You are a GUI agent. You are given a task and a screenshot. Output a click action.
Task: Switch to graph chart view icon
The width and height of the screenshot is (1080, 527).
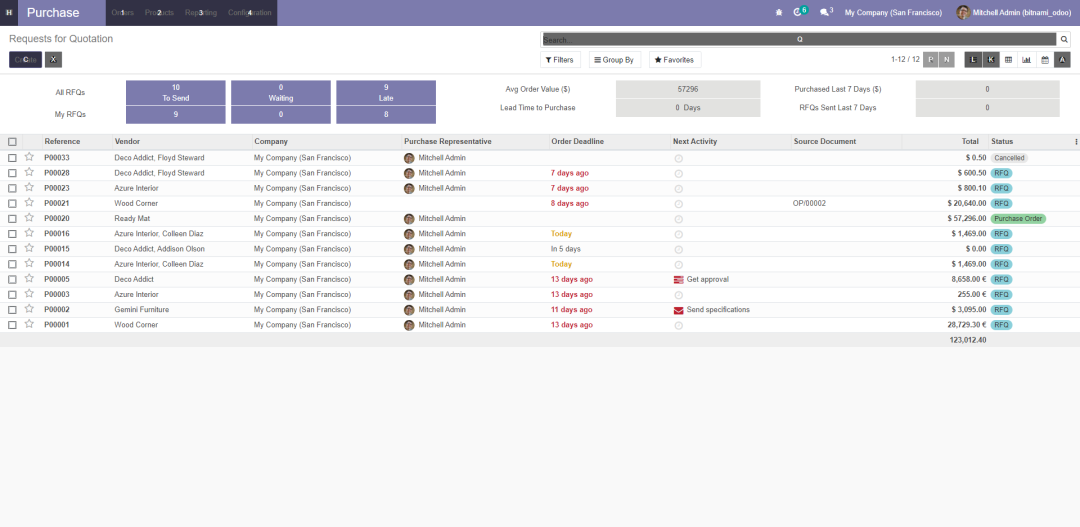pos(1026,60)
